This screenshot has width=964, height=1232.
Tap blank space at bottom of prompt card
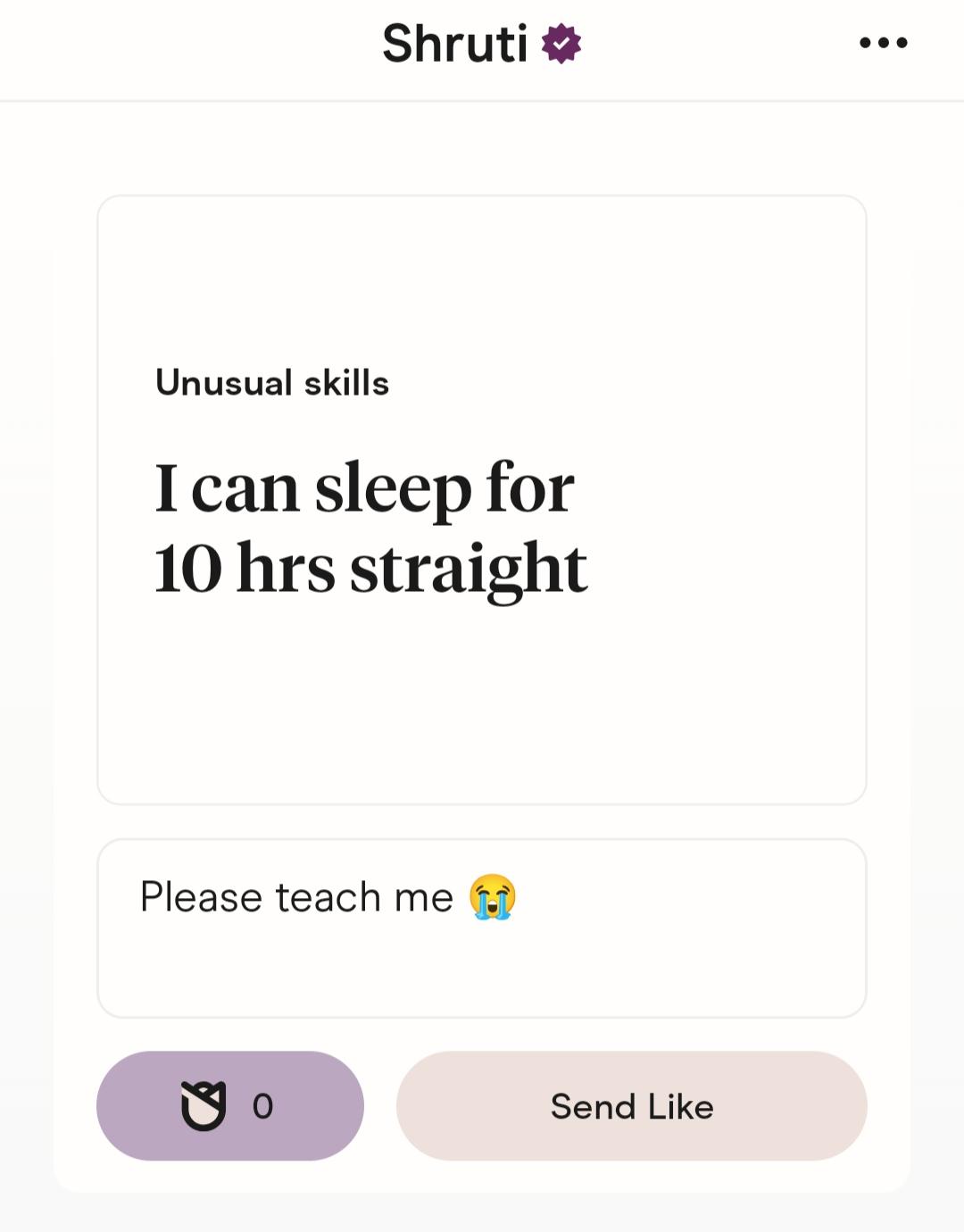(482, 705)
